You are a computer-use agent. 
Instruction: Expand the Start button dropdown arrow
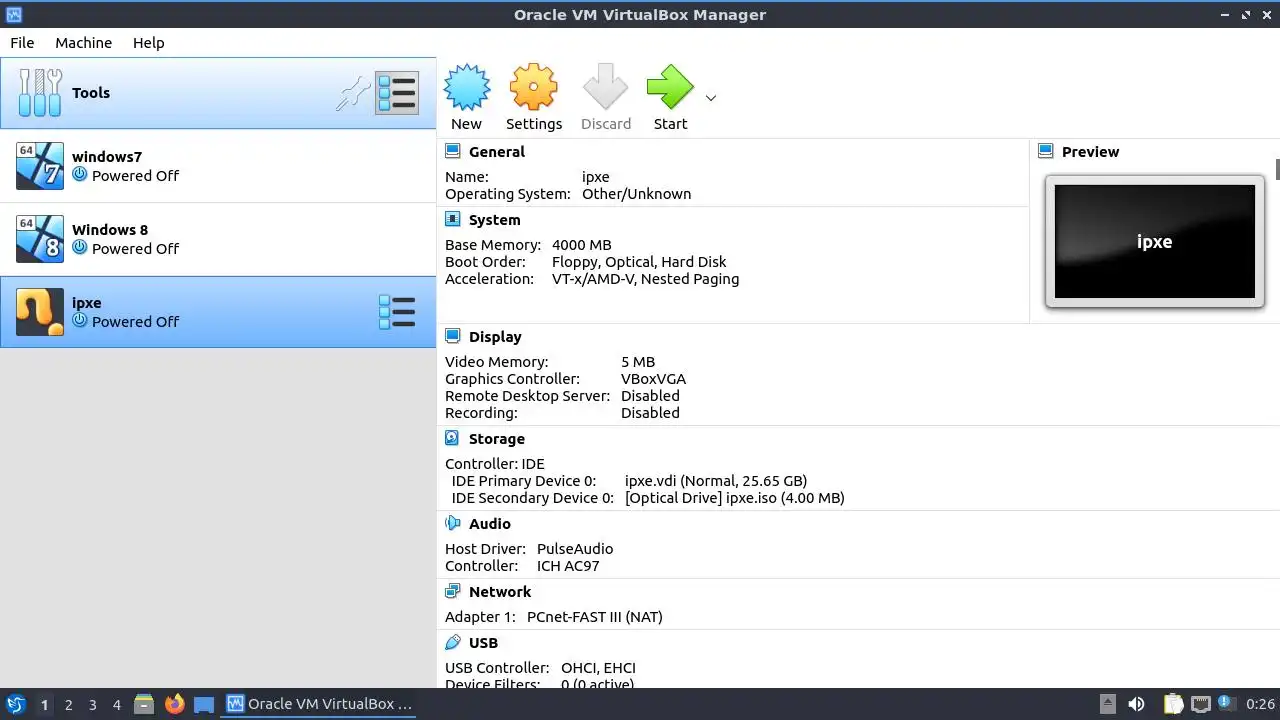pos(711,98)
